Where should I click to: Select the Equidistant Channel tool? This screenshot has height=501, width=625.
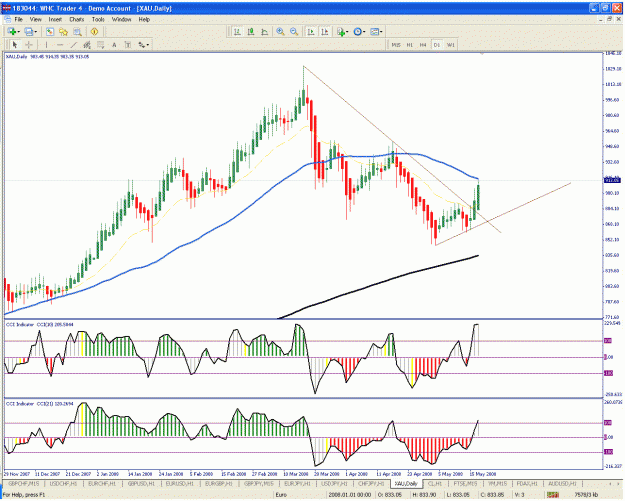tap(87, 45)
